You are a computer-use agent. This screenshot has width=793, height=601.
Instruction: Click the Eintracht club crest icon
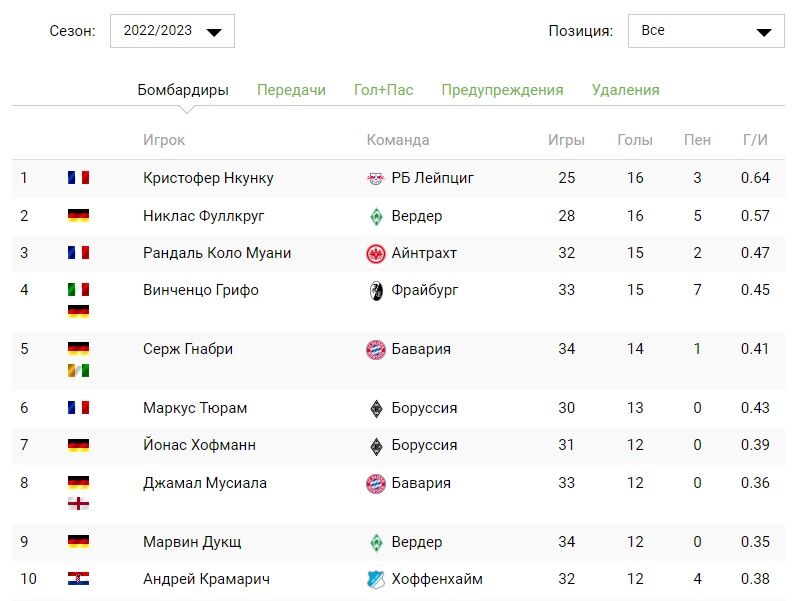click(376, 254)
